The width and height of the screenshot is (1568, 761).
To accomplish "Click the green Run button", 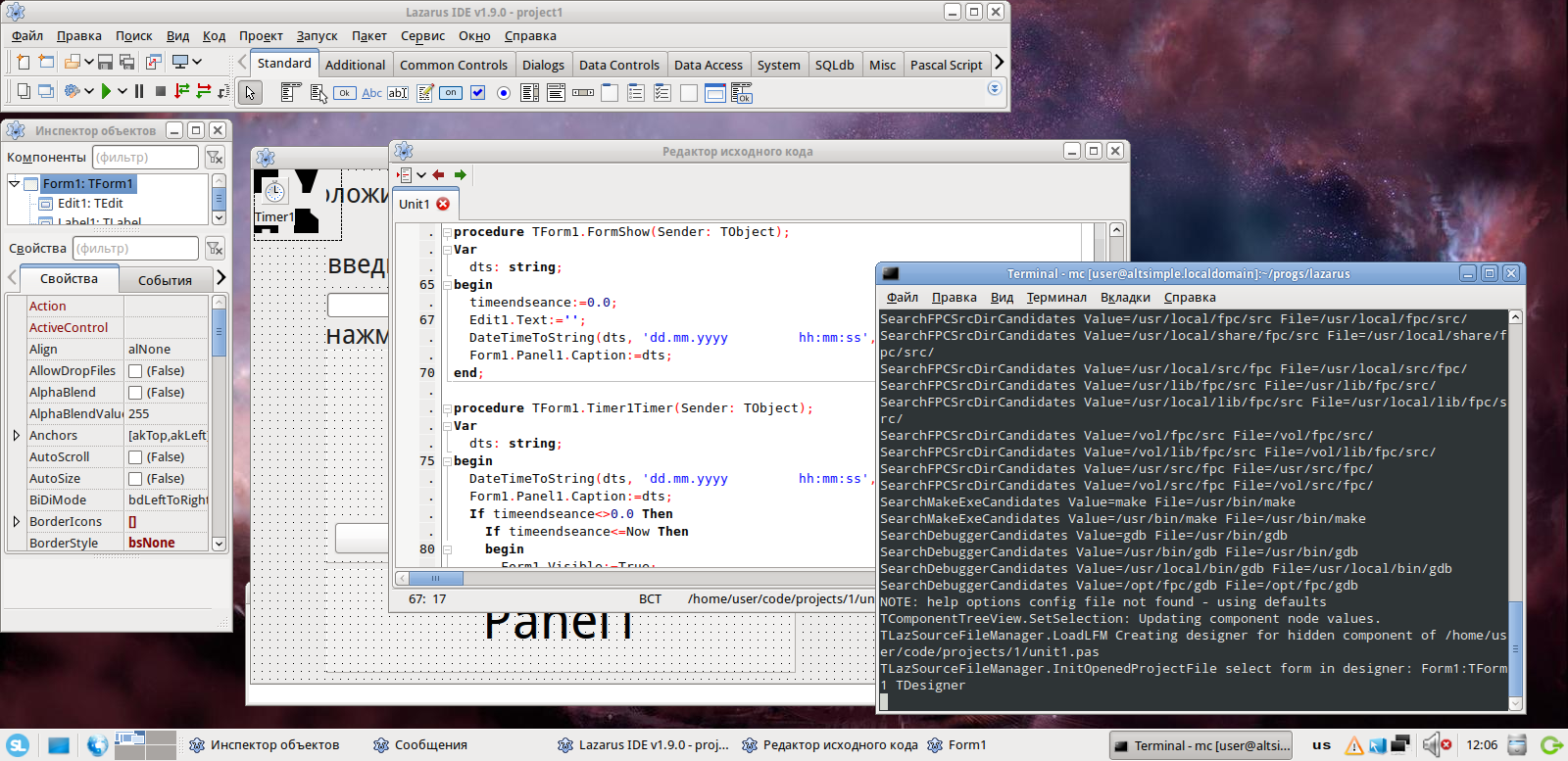I will coord(106,91).
